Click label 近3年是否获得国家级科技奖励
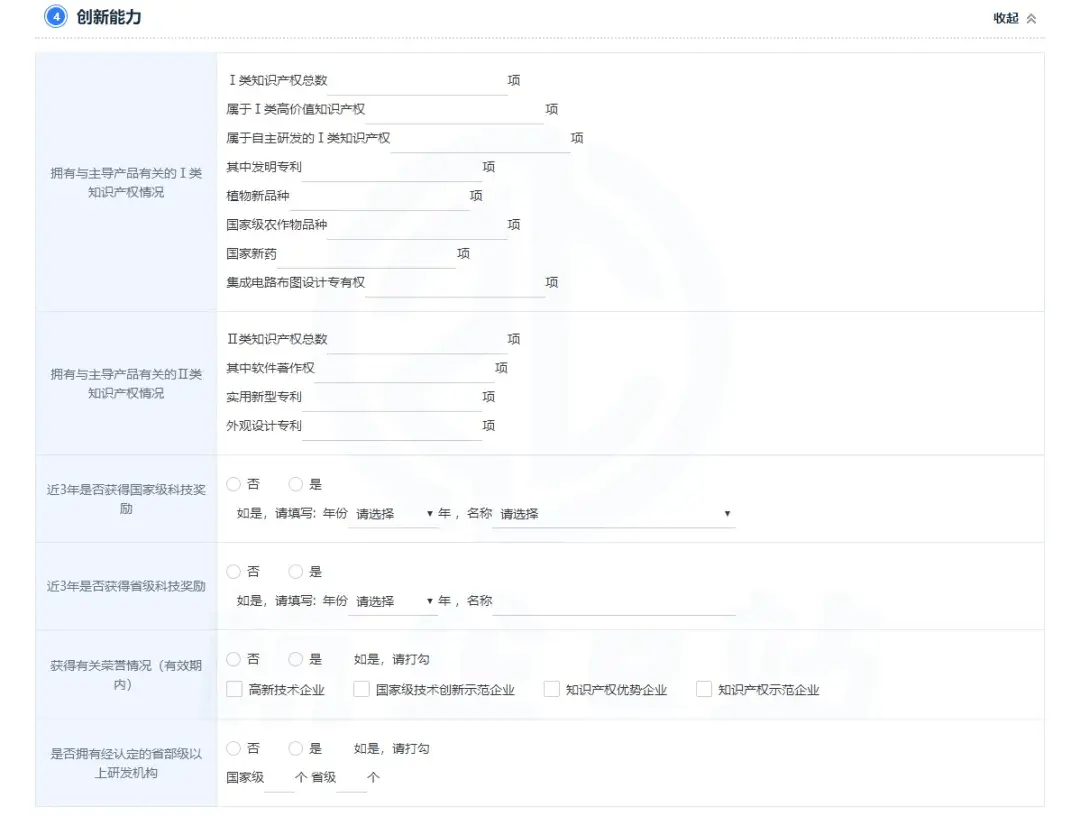This screenshot has width=1080, height=816. pos(126,499)
